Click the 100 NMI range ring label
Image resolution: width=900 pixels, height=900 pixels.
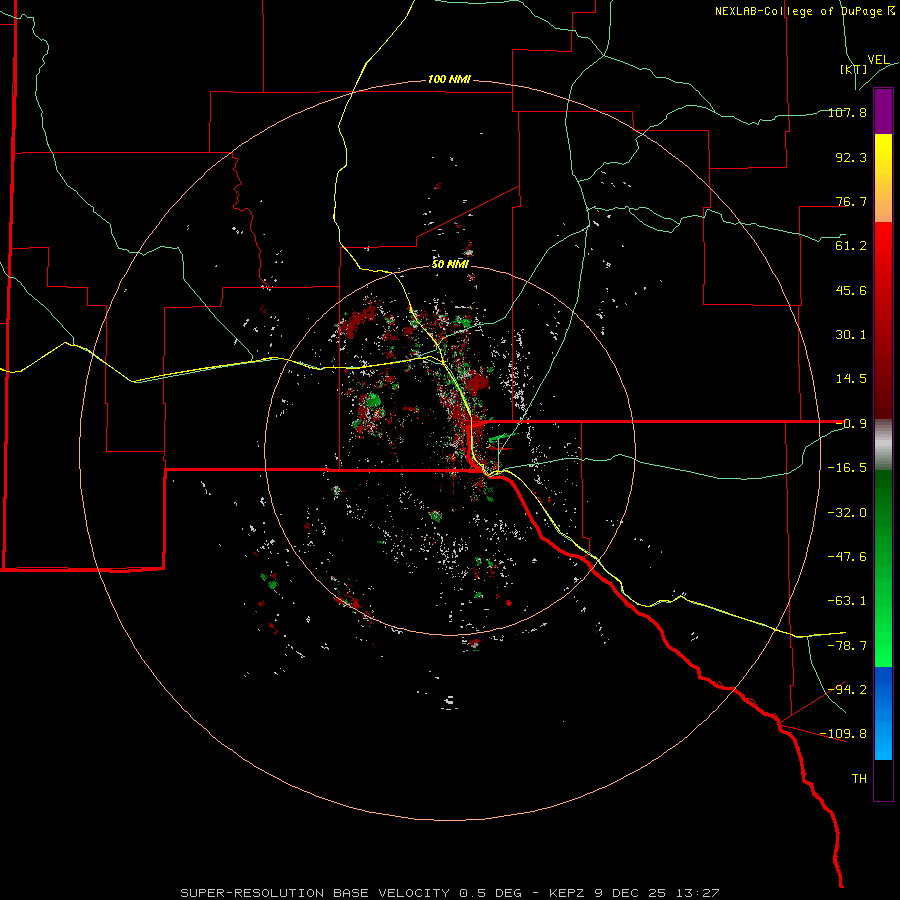449,79
